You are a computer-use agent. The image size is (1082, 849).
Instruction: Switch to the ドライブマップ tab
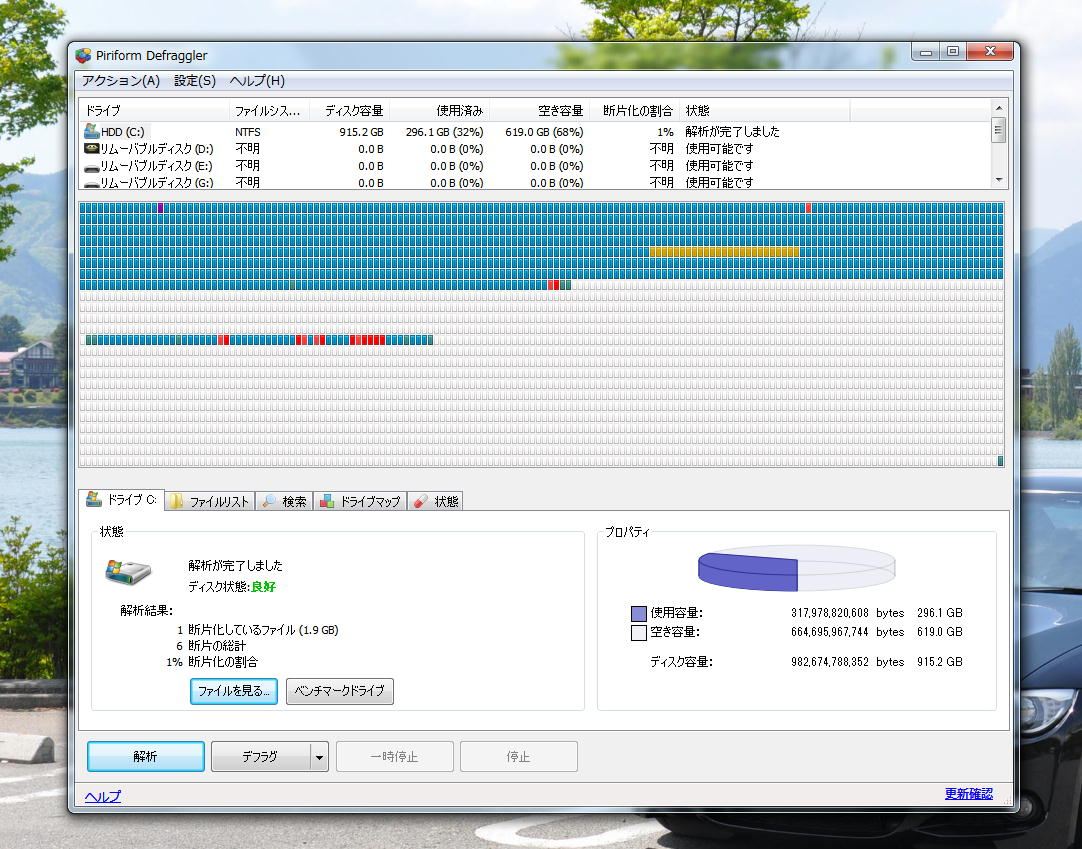tap(360, 501)
